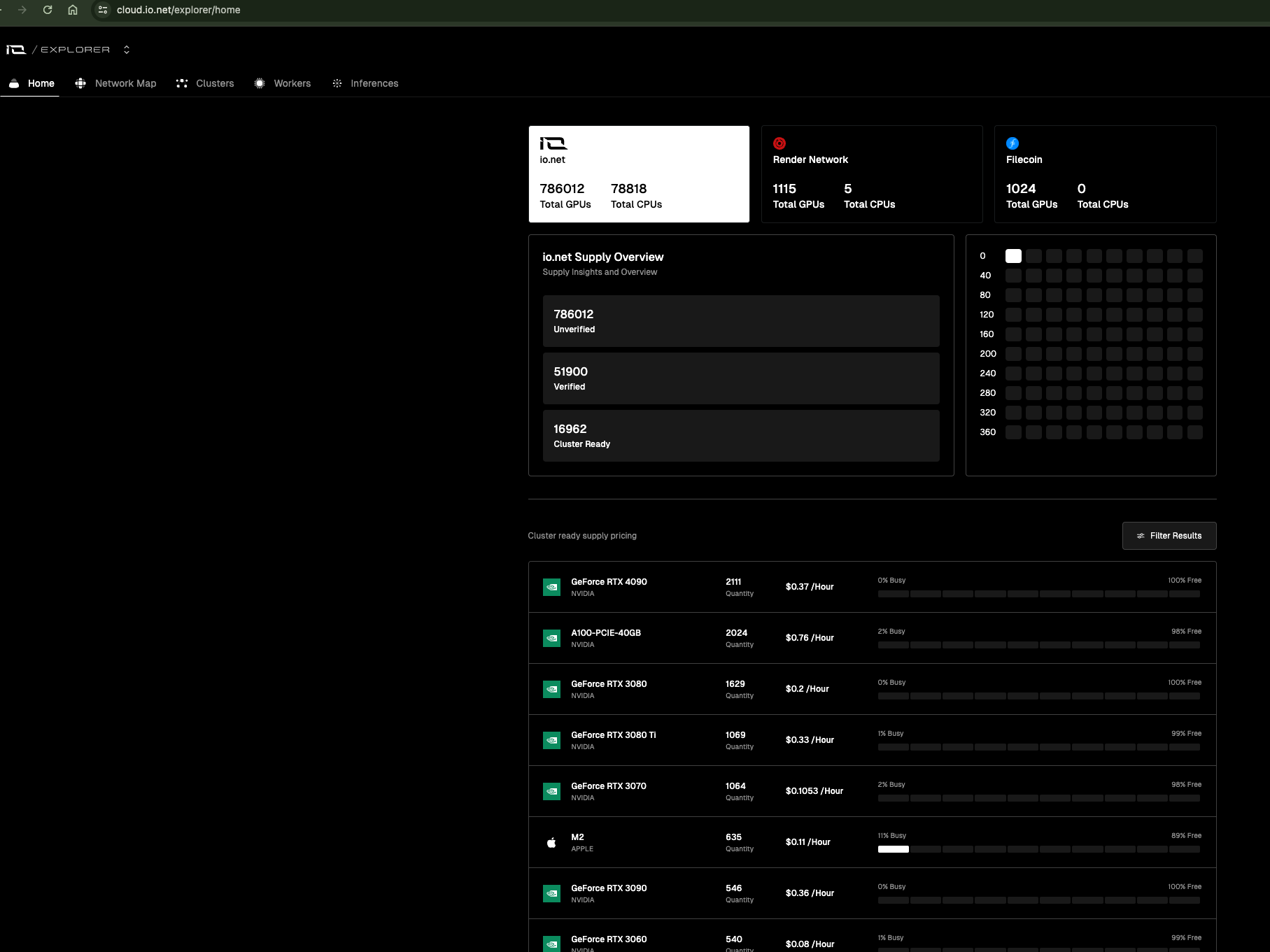Click the Cluster ready supply pricing heading
This screenshot has width=1270, height=952.
[x=582, y=536]
